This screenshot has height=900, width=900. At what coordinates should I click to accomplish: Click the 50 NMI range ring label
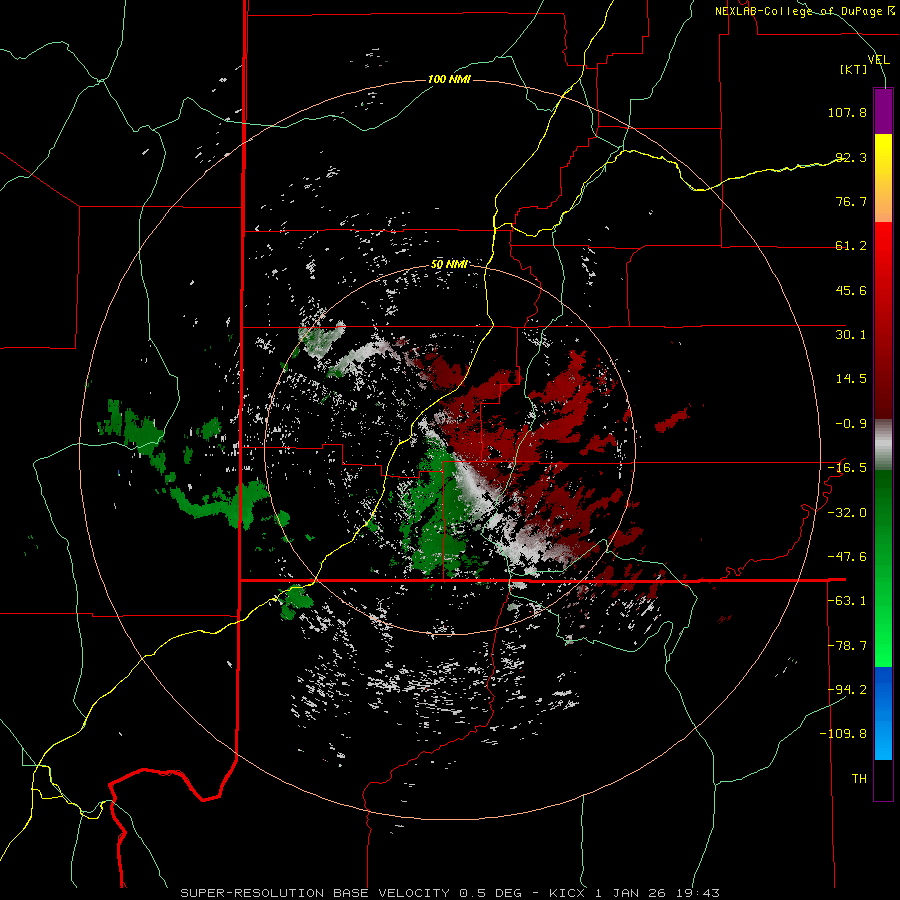pyautogui.click(x=449, y=265)
